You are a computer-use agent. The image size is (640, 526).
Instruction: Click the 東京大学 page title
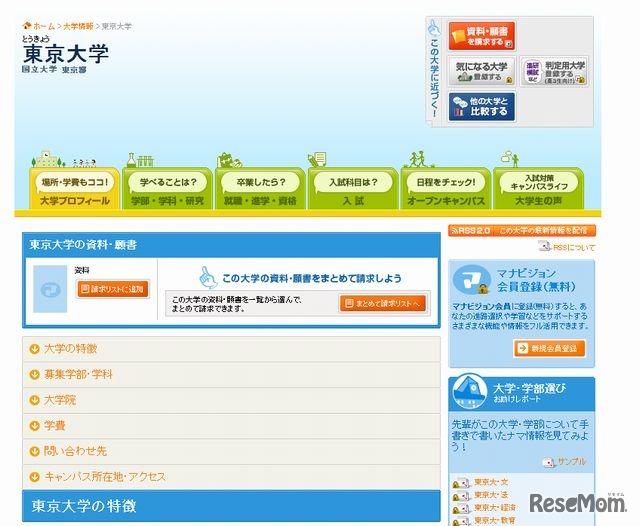point(66,53)
